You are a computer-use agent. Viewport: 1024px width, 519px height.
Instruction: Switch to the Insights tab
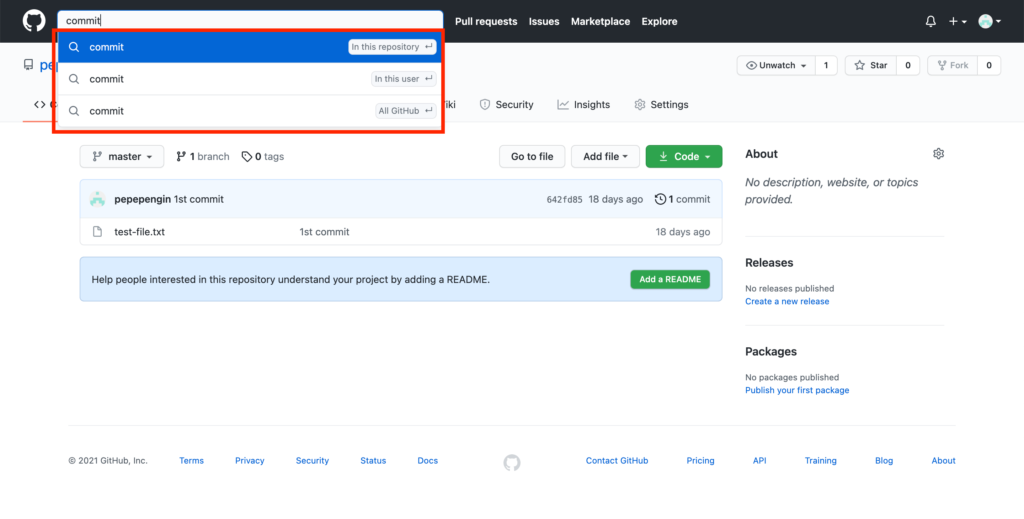(x=583, y=104)
